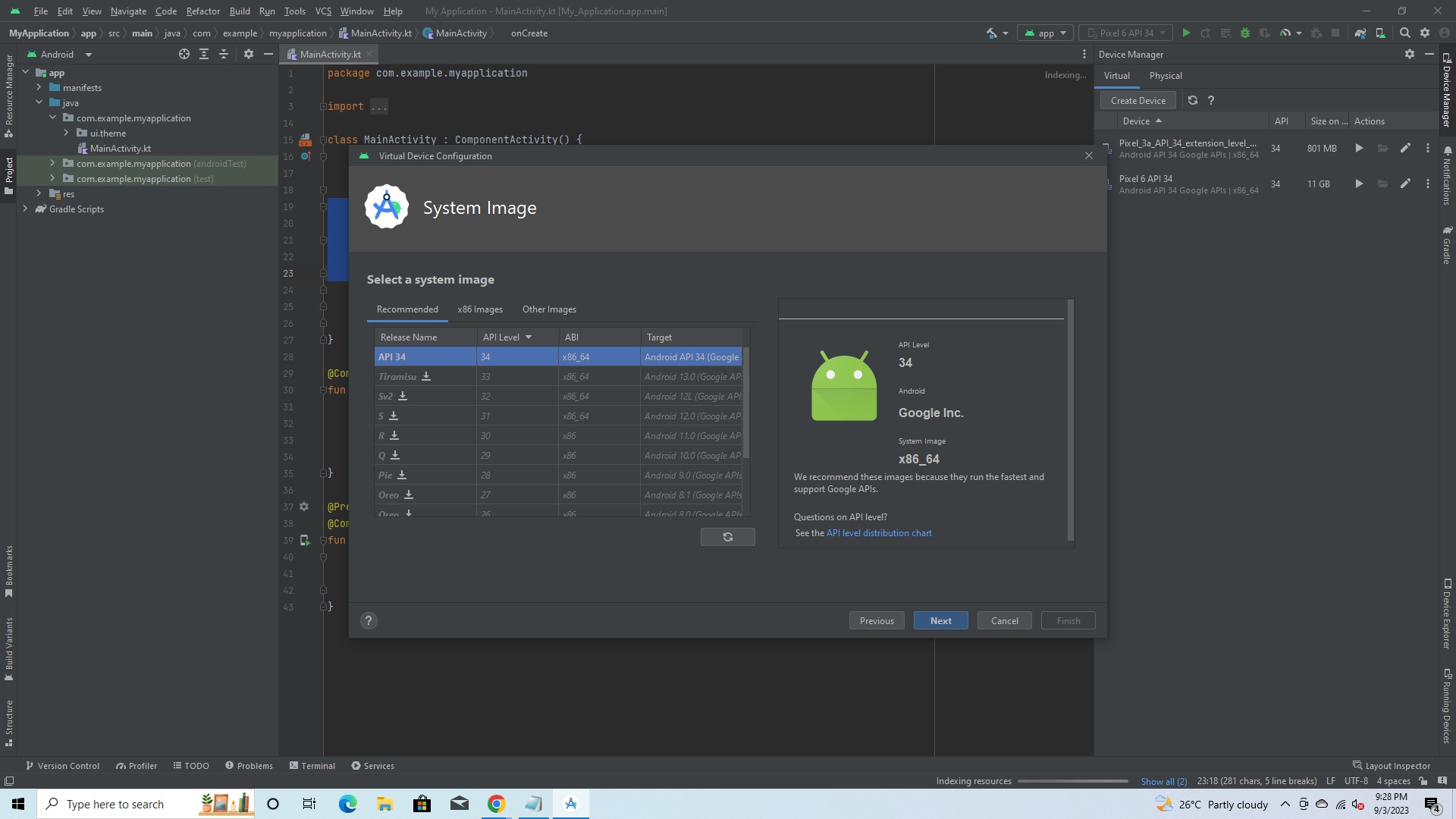This screenshot has height=819, width=1456.
Task: Select opened file target icon in Project panel
Action: point(184,55)
